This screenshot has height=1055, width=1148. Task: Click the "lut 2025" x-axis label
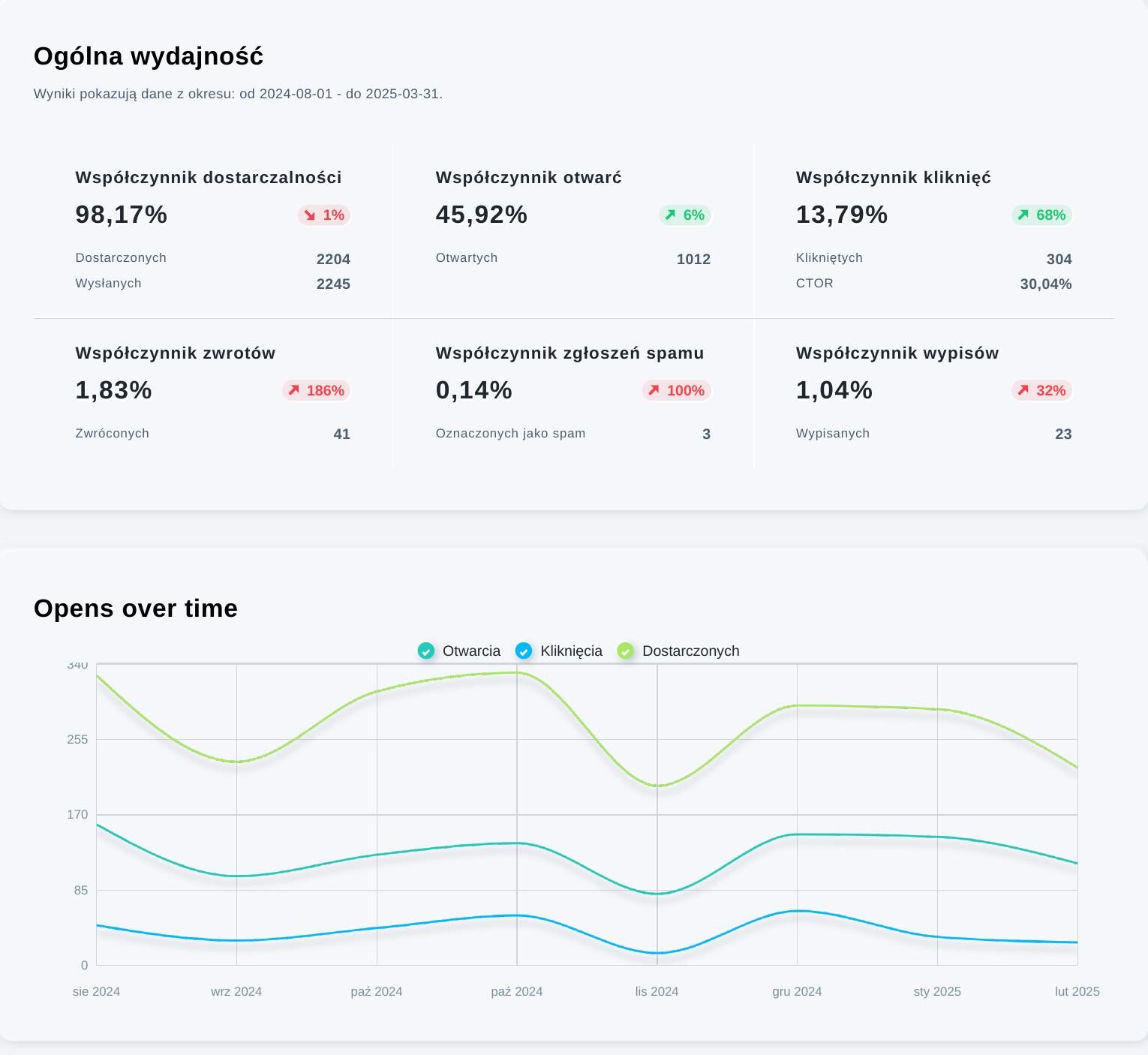click(x=1077, y=991)
